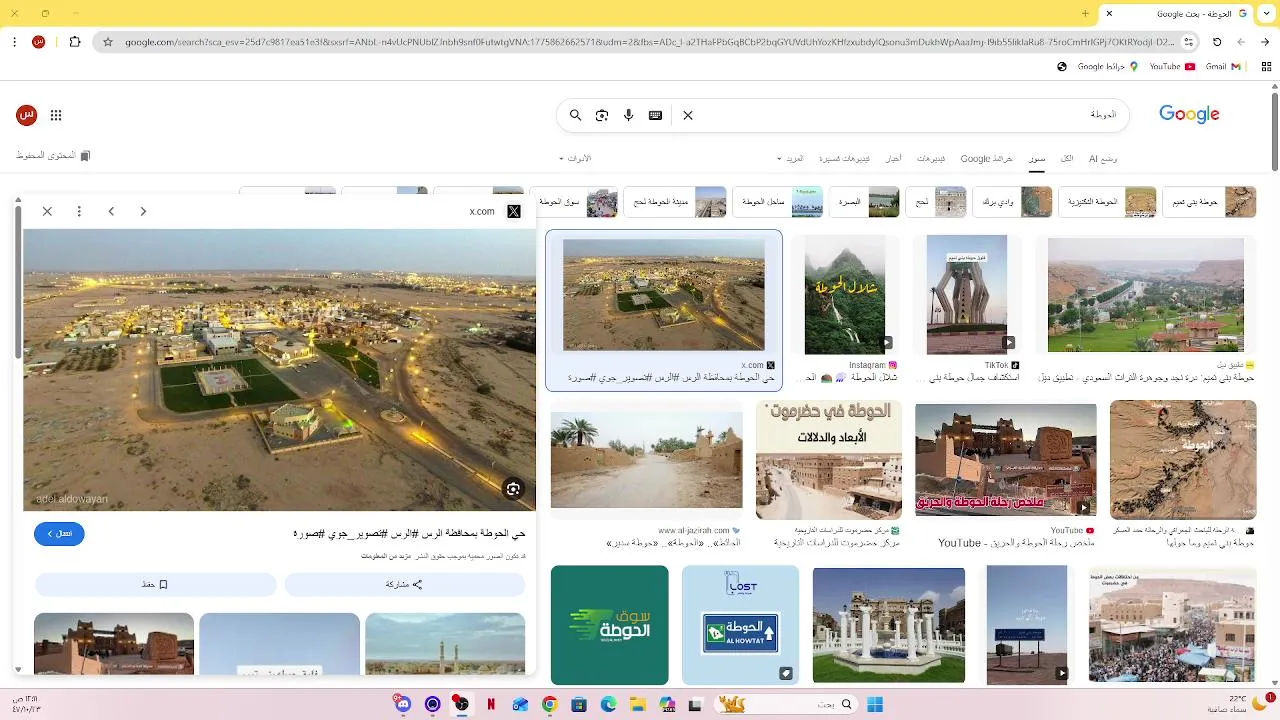
Task: Open x.com source link in preview
Action: point(495,211)
